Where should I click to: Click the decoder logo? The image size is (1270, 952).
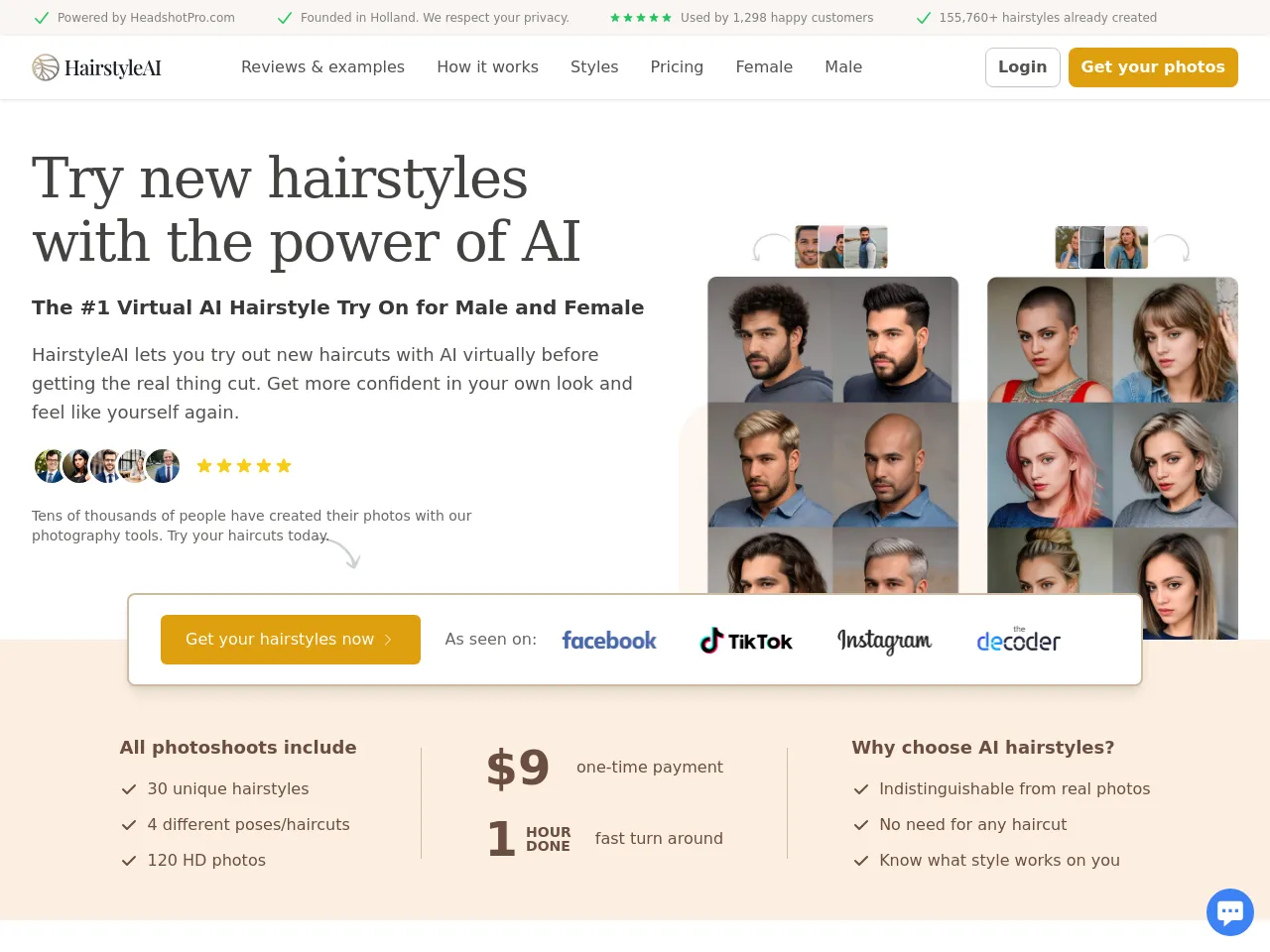1018,641
